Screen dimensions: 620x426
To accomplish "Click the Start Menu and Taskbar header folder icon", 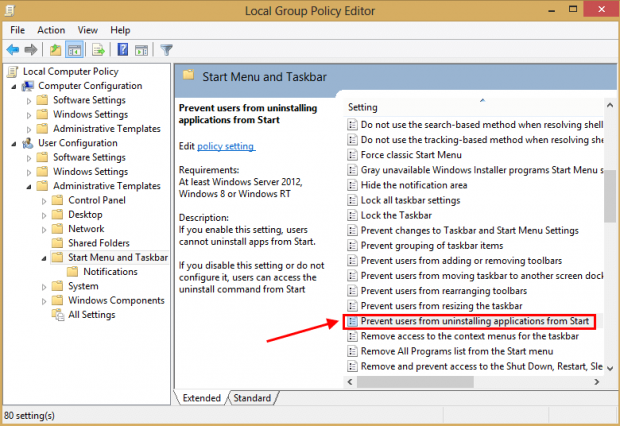I will pos(189,75).
